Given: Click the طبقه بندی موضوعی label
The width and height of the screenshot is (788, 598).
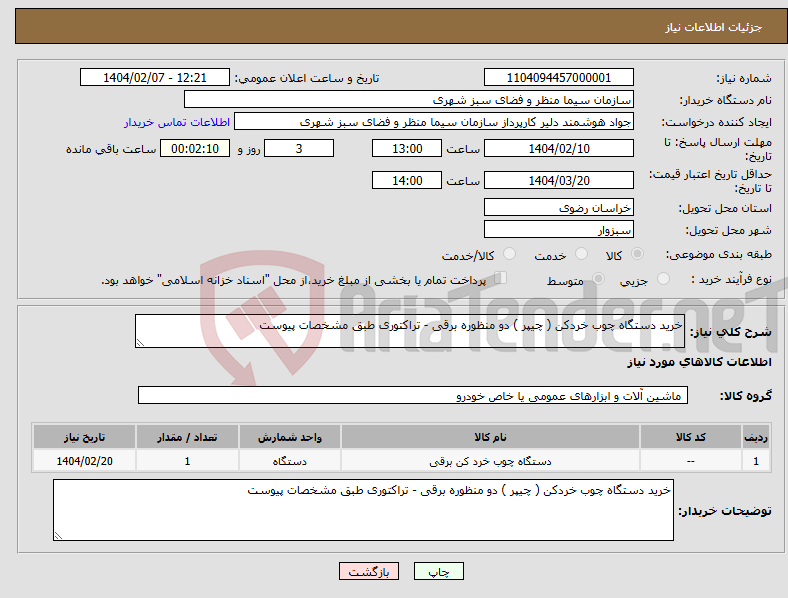Looking at the screenshot, I should pos(719,254).
